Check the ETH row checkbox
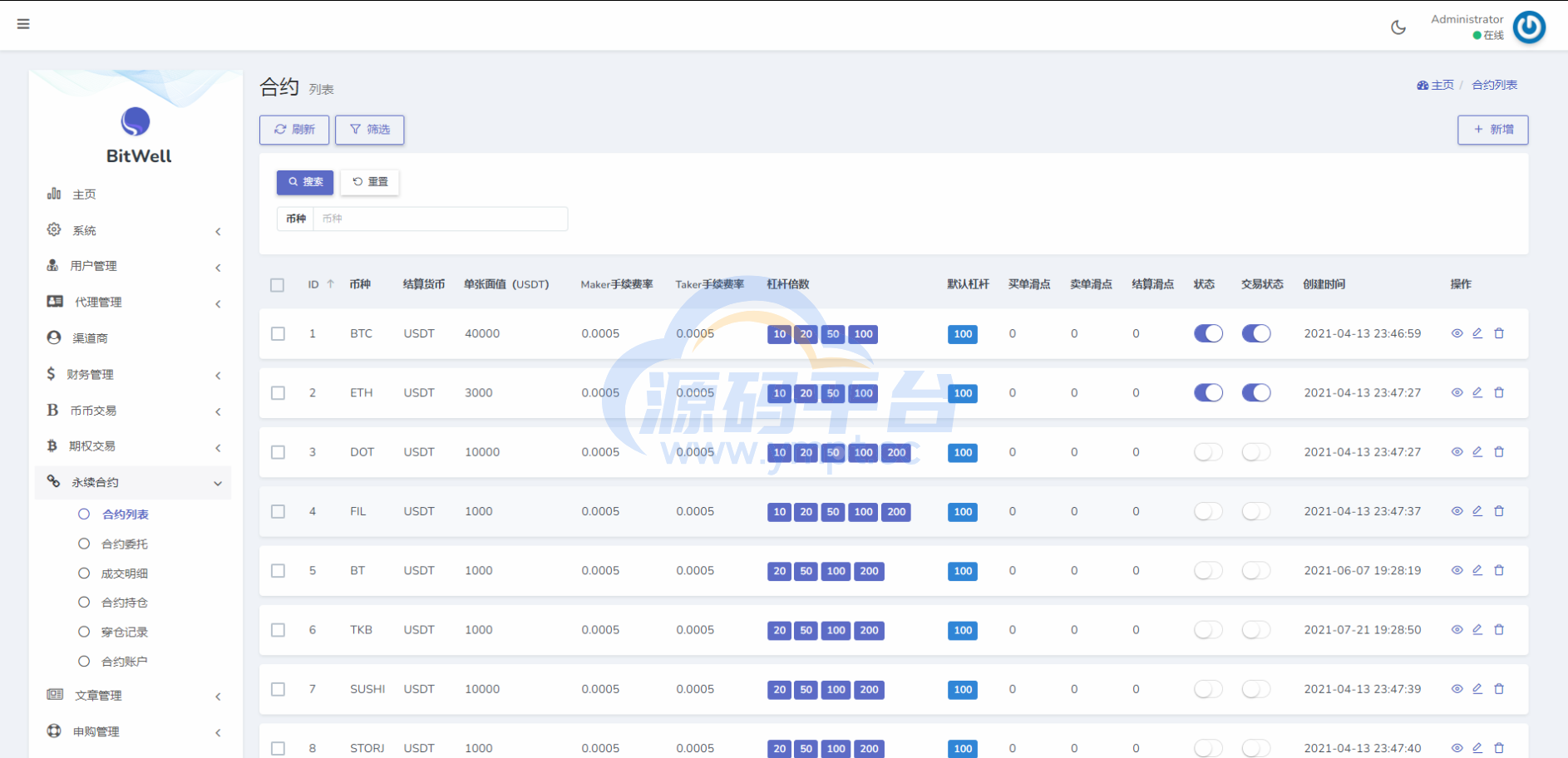The image size is (1568, 758). [278, 392]
